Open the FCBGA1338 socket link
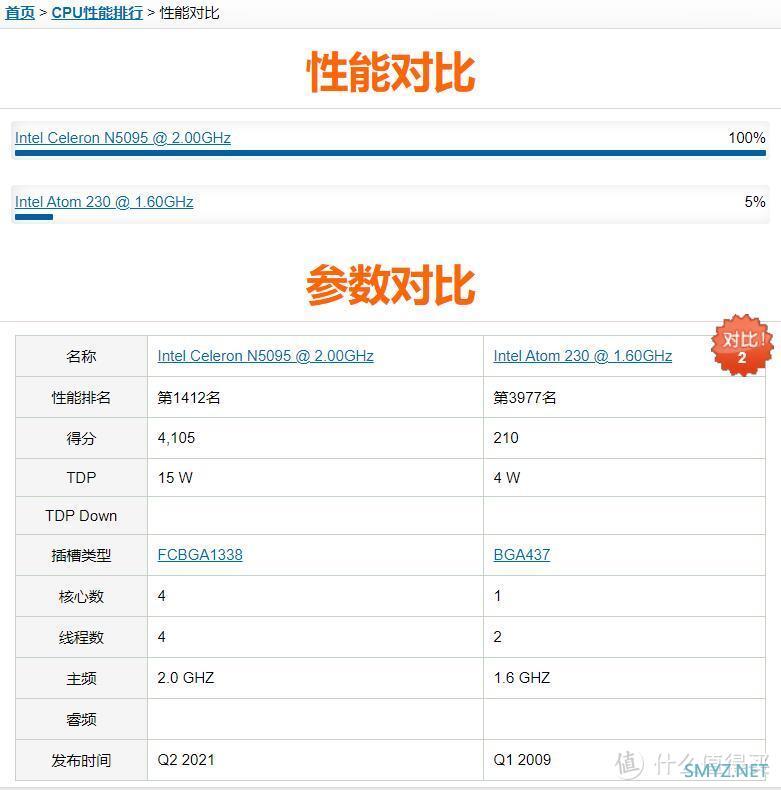This screenshot has width=781, height=790. coord(200,555)
